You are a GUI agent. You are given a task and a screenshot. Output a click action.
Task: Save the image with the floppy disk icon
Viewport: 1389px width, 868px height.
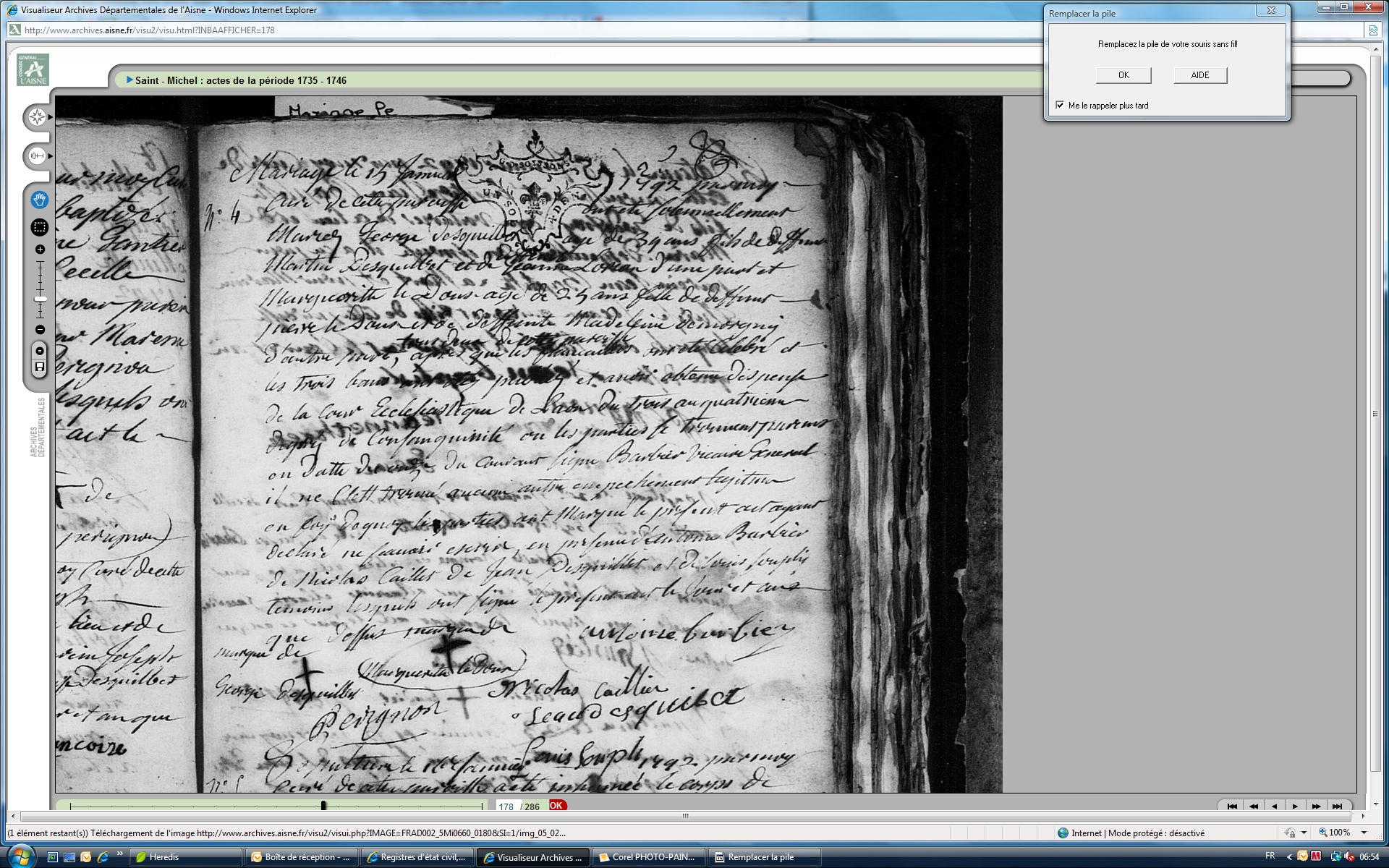coord(40,367)
